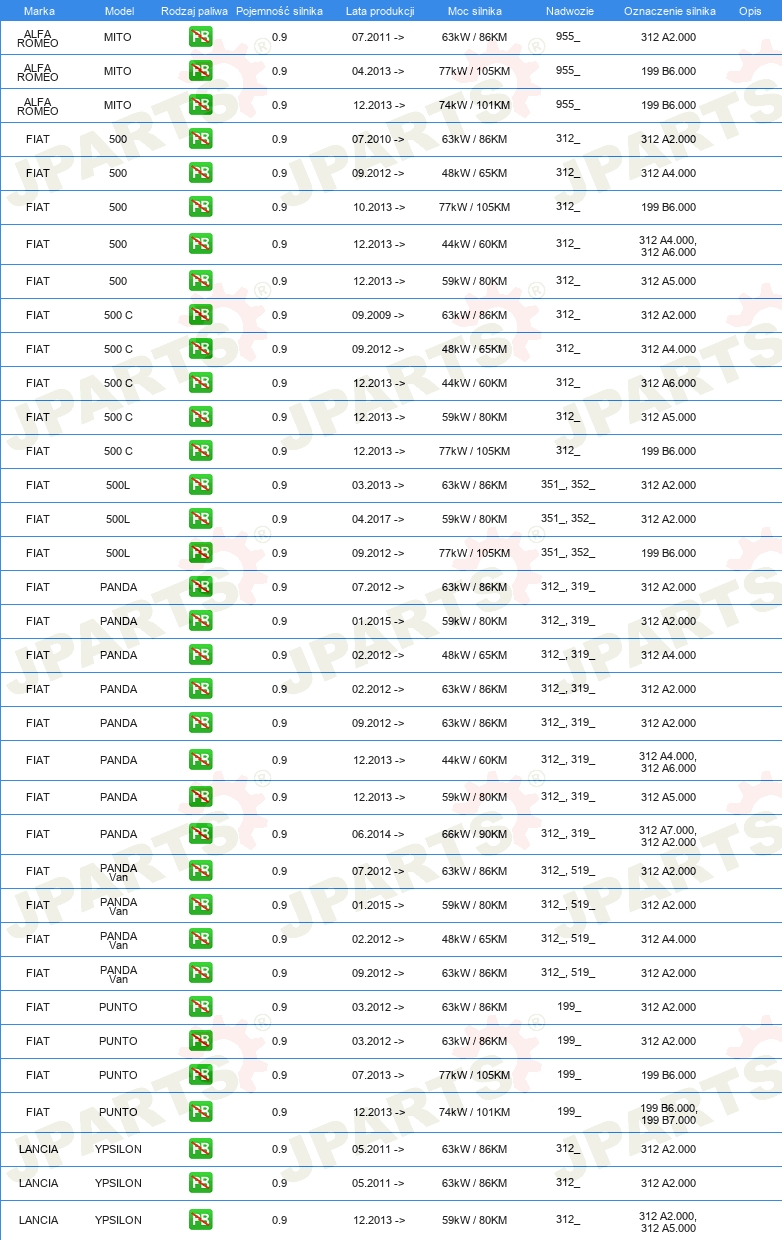
Task: Click 'ALFA ROMEO' in the 04.2013 row
Action: coord(38,71)
